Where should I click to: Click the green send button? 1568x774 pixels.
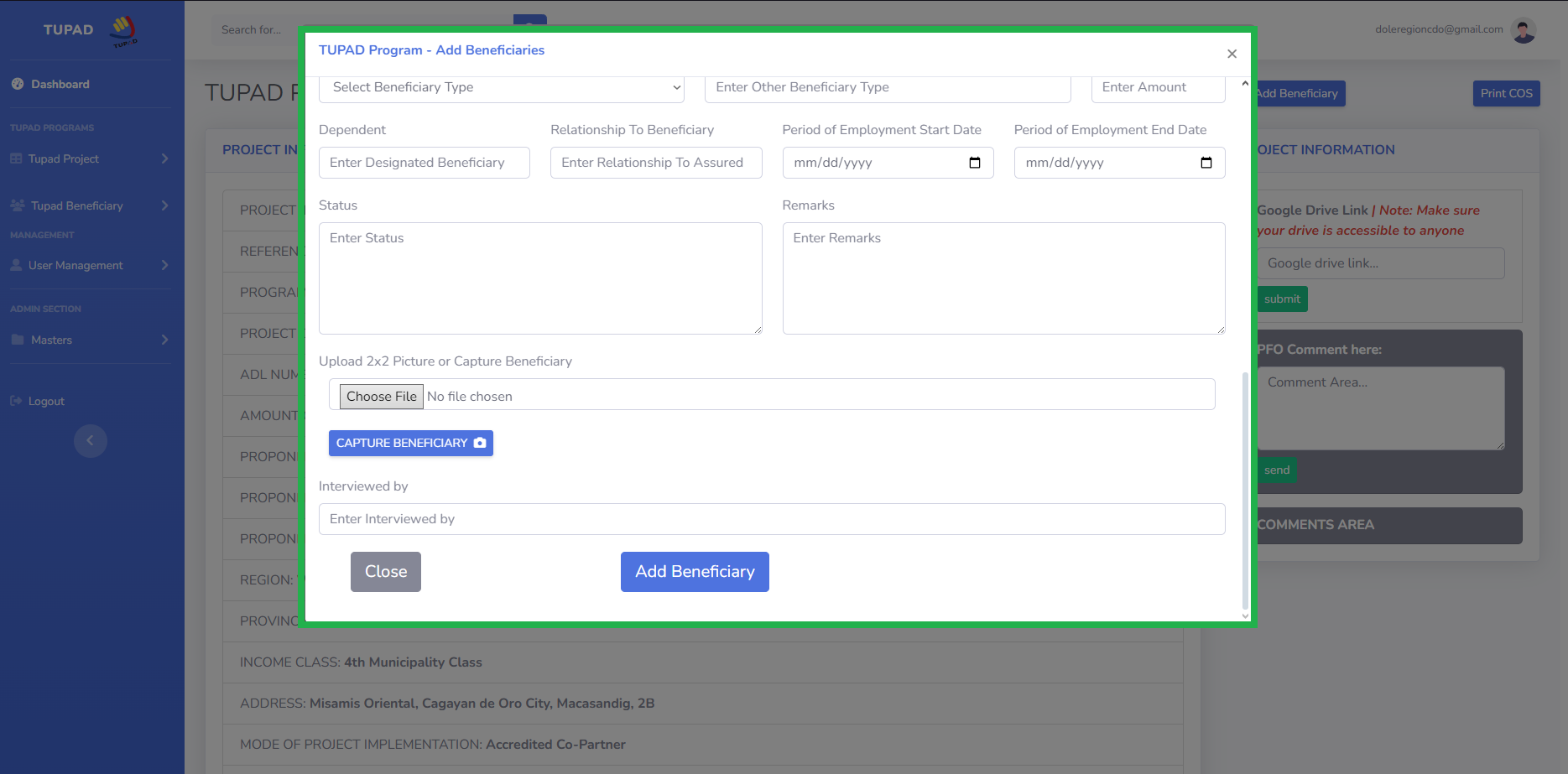(1277, 470)
